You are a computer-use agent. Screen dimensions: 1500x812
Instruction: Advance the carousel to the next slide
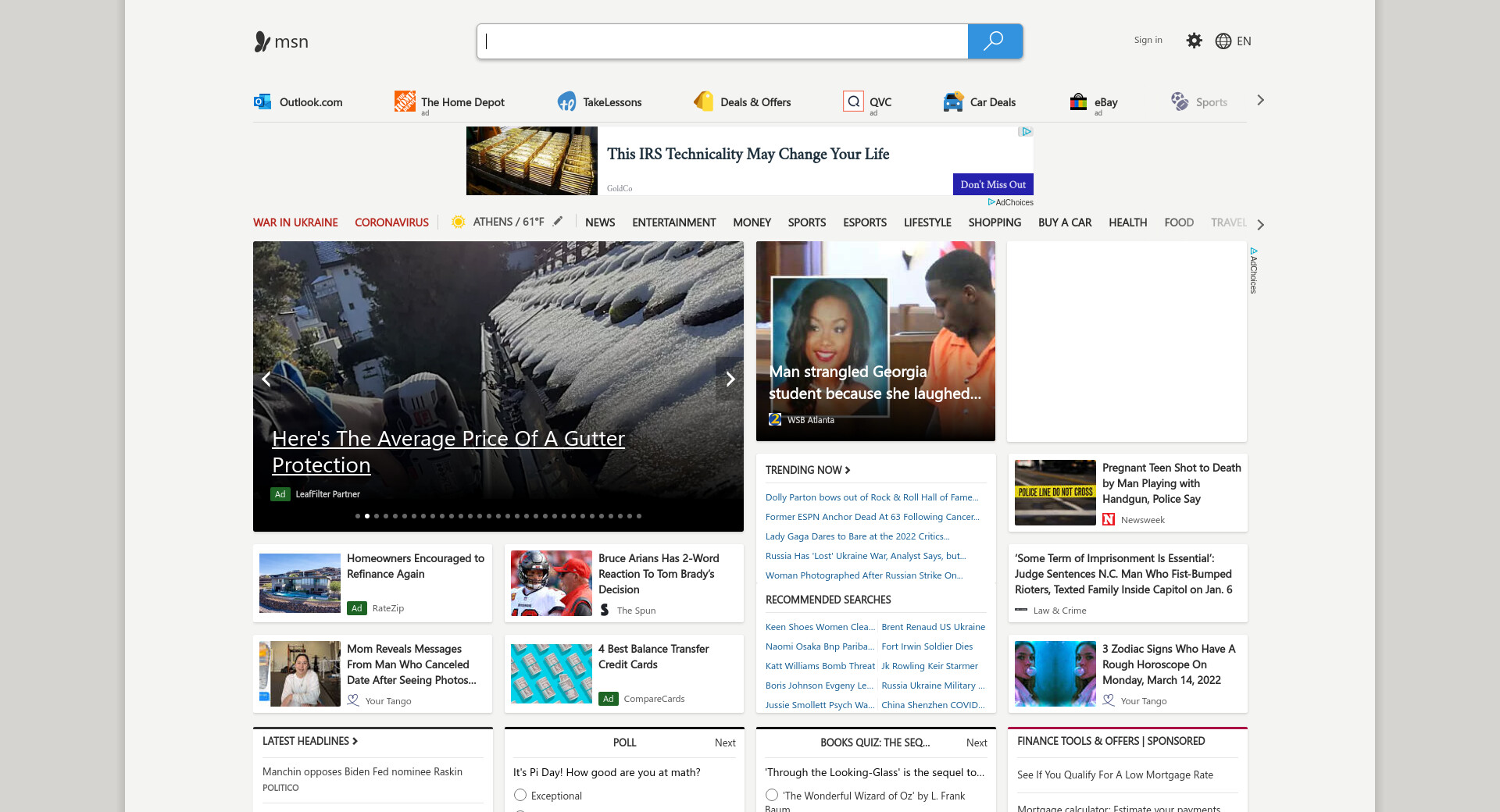[730, 379]
